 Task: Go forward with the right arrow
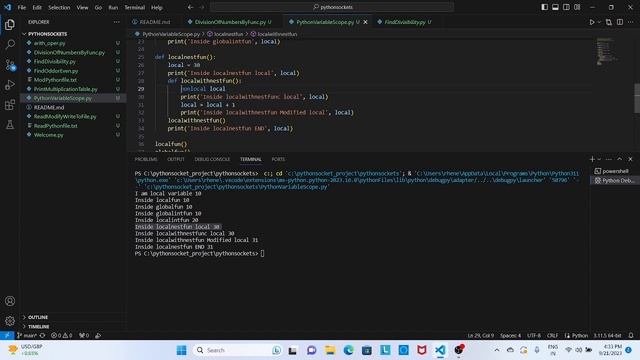tap(202, 7)
